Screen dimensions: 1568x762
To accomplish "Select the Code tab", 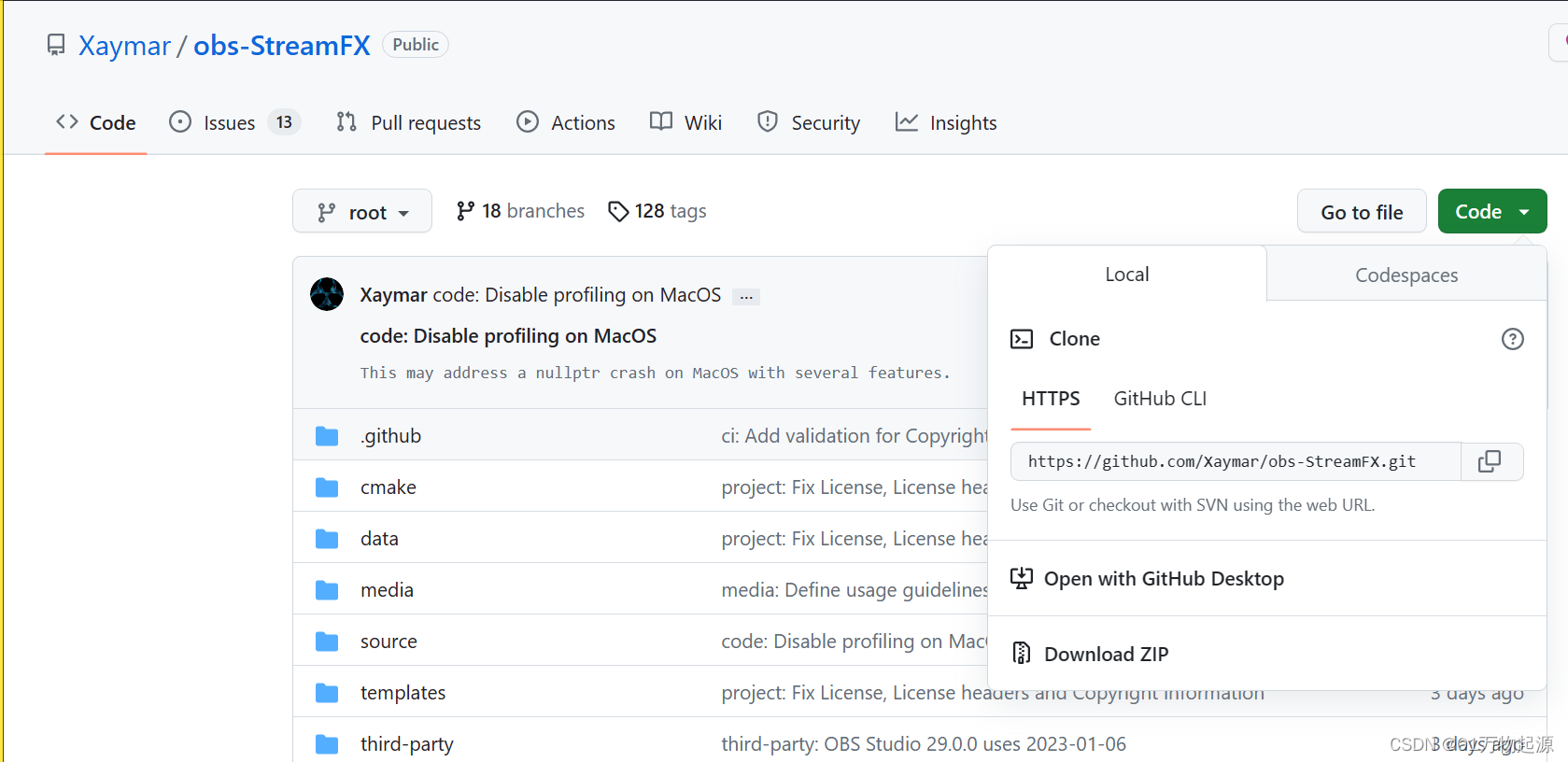I will pos(95,122).
